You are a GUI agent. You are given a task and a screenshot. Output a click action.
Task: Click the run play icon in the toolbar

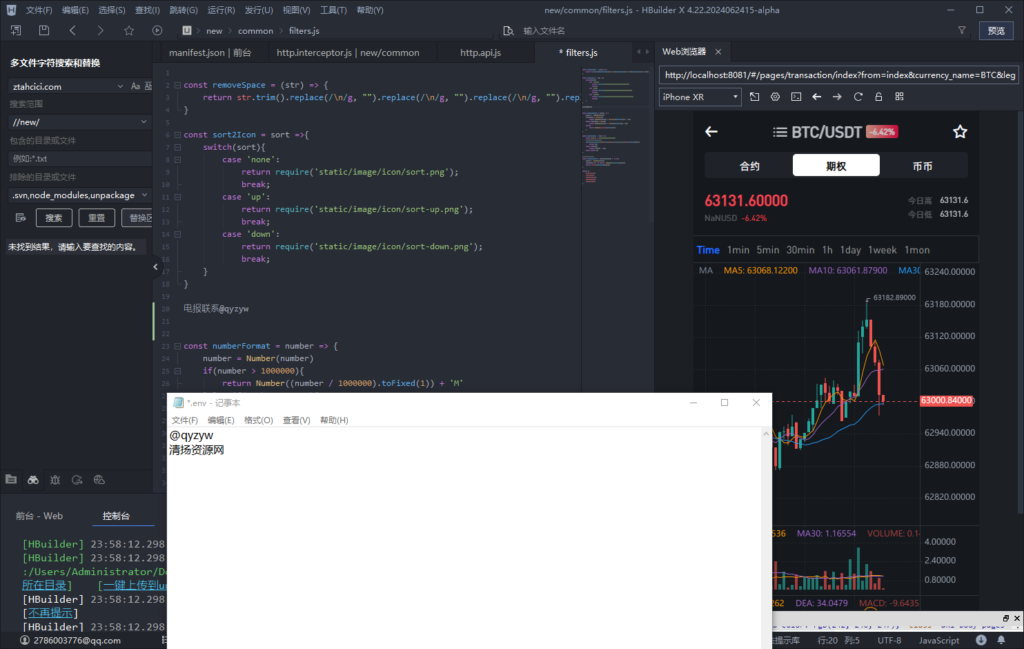[157, 31]
